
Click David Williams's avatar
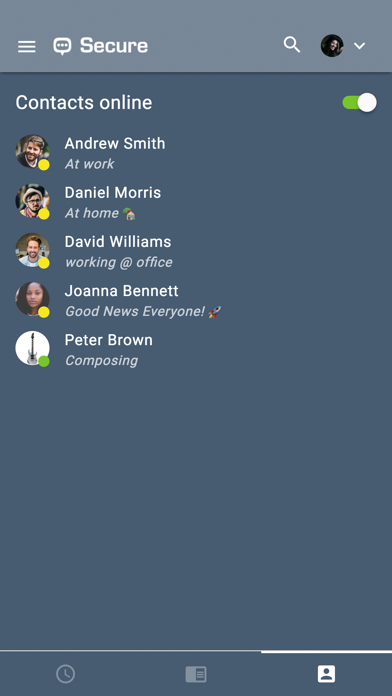tap(32, 250)
